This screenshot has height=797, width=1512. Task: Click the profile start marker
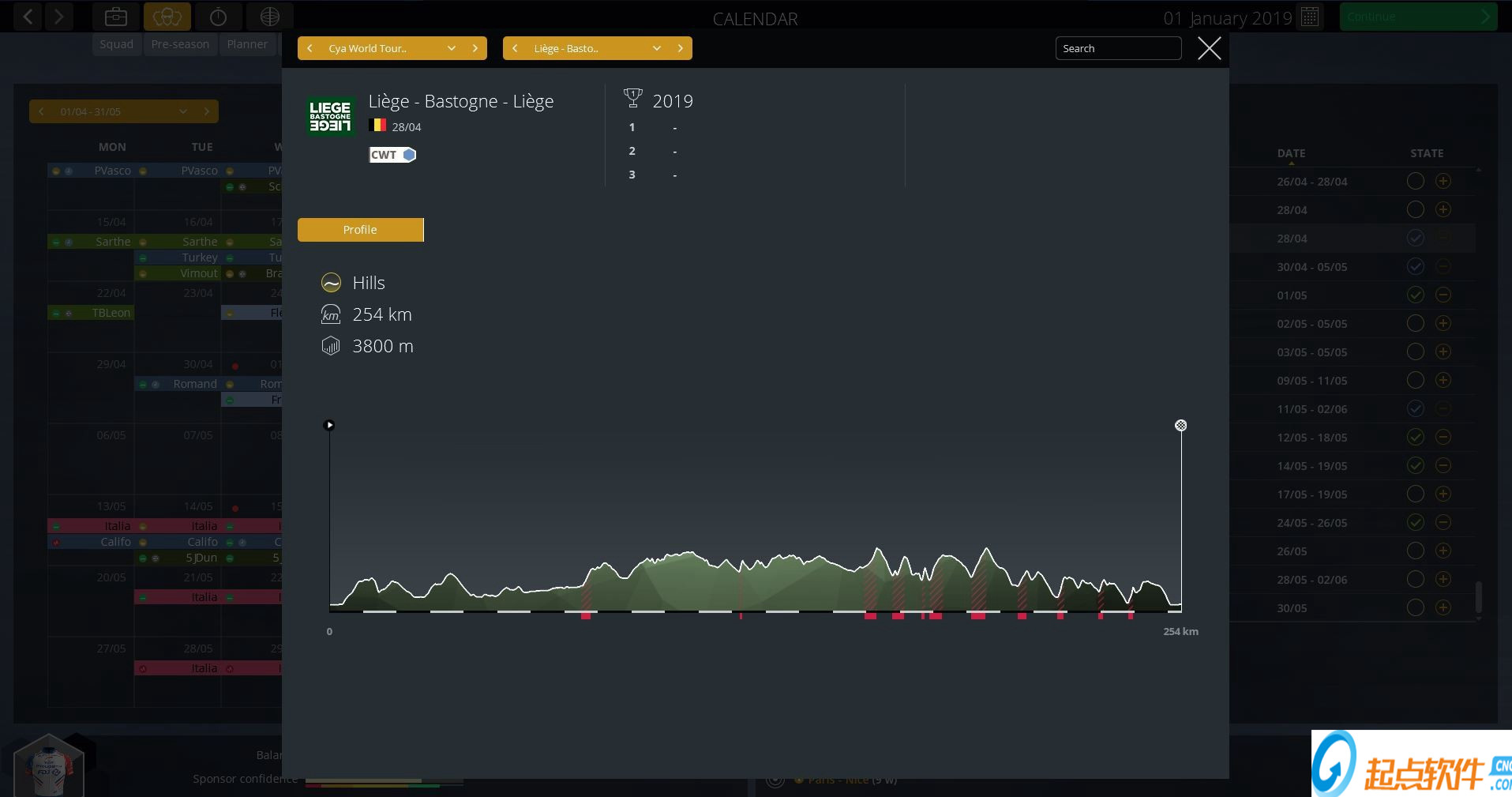pos(329,425)
